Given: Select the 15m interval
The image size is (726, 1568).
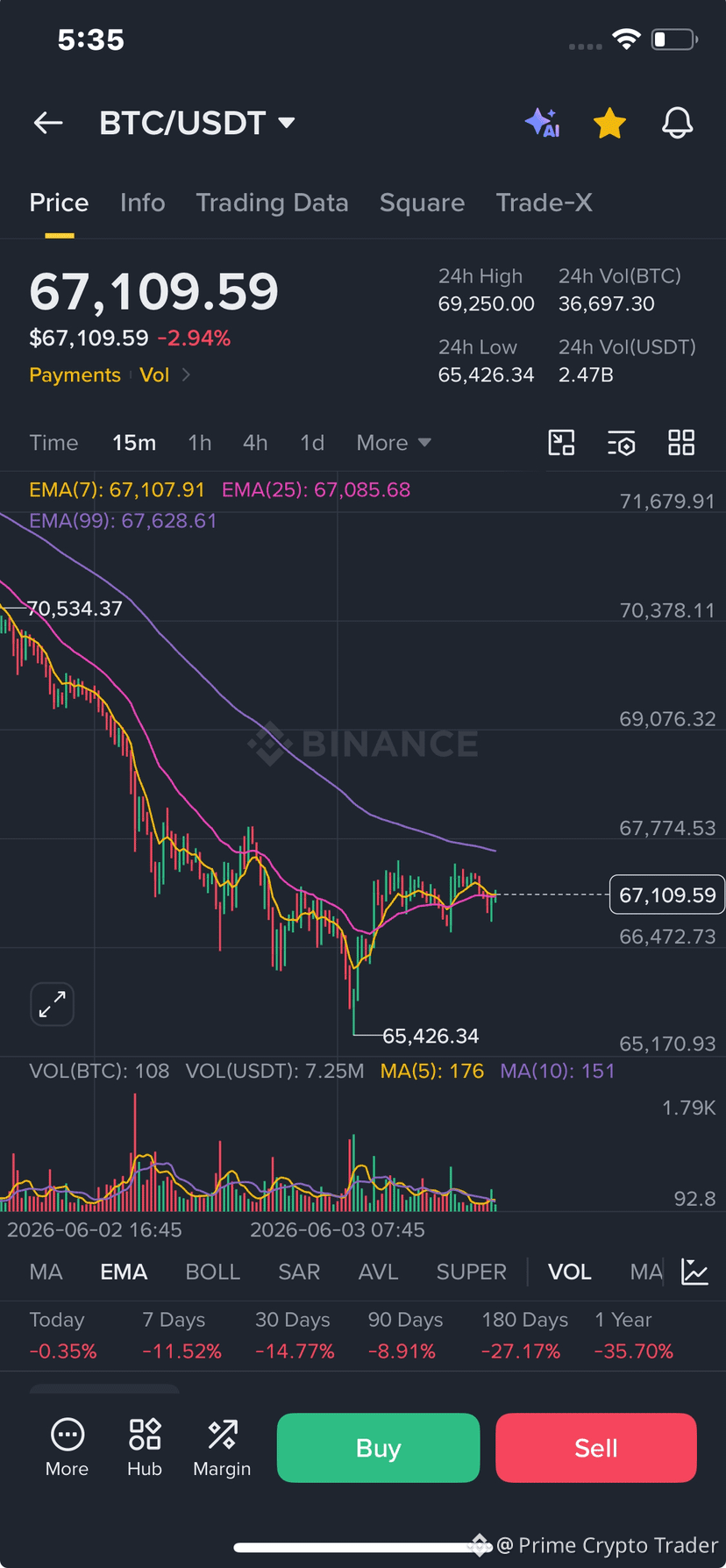Looking at the screenshot, I should pyautogui.click(x=134, y=443).
